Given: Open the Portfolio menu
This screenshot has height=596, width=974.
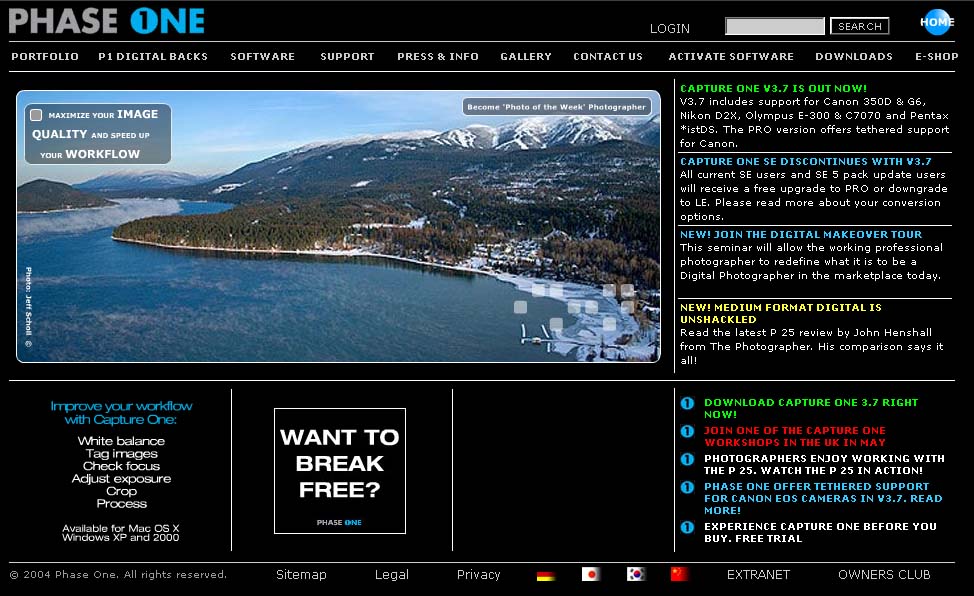Looking at the screenshot, I should (45, 57).
